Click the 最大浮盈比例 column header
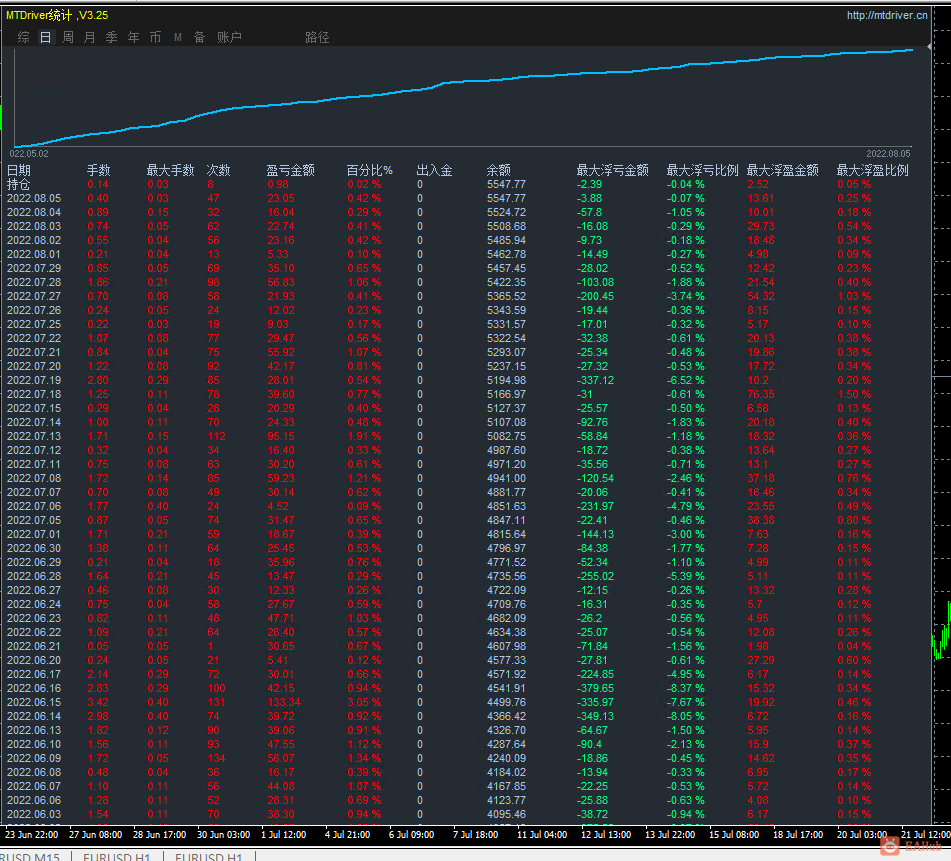This screenshot has width=951, height=861. 873,170
